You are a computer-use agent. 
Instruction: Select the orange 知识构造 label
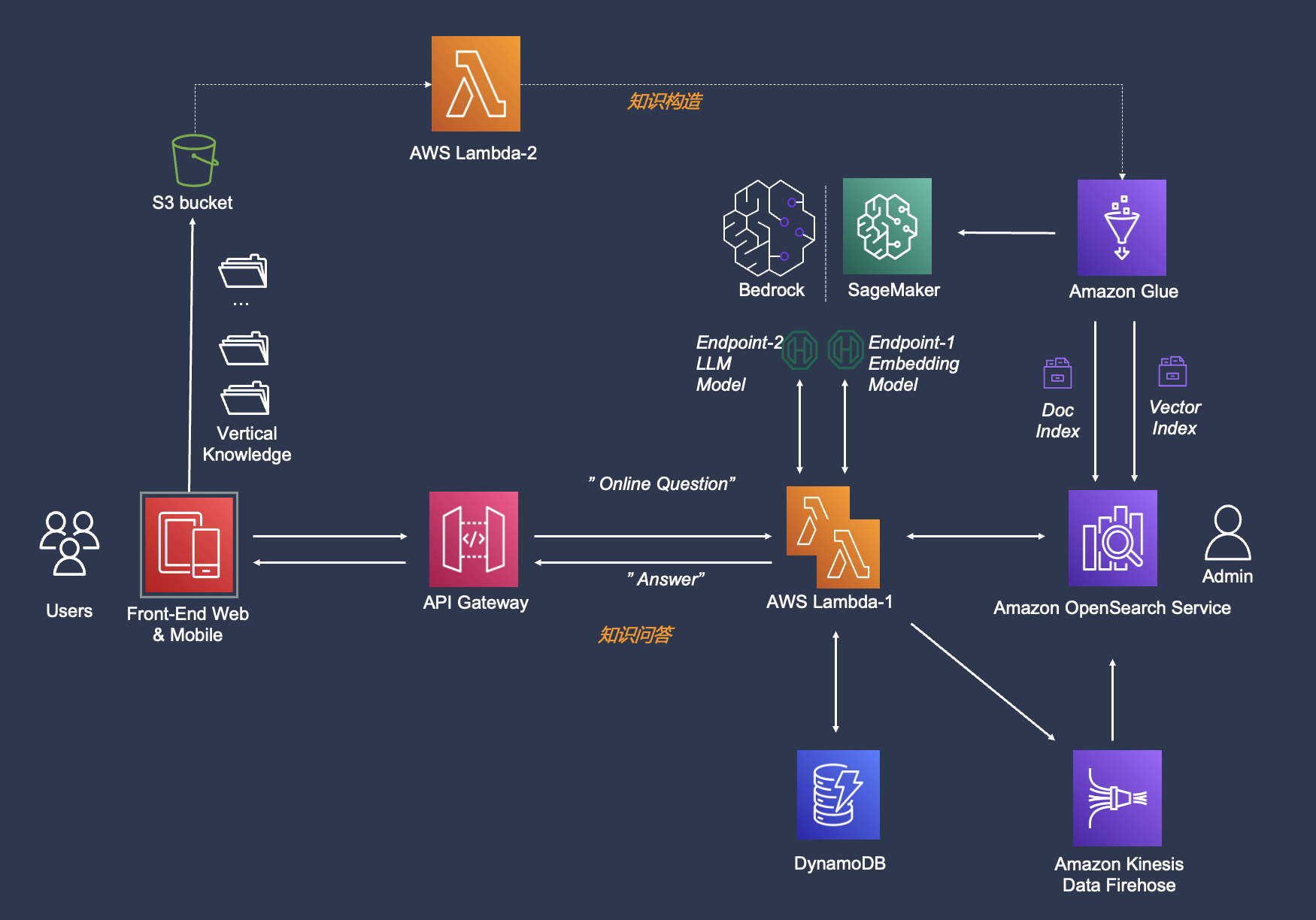click(664, 101)
